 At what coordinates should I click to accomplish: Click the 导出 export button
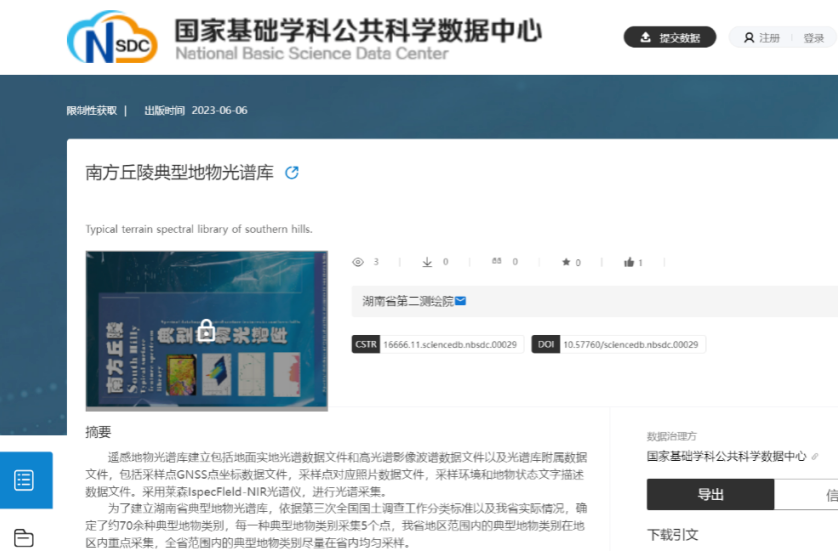pos(710,495)
